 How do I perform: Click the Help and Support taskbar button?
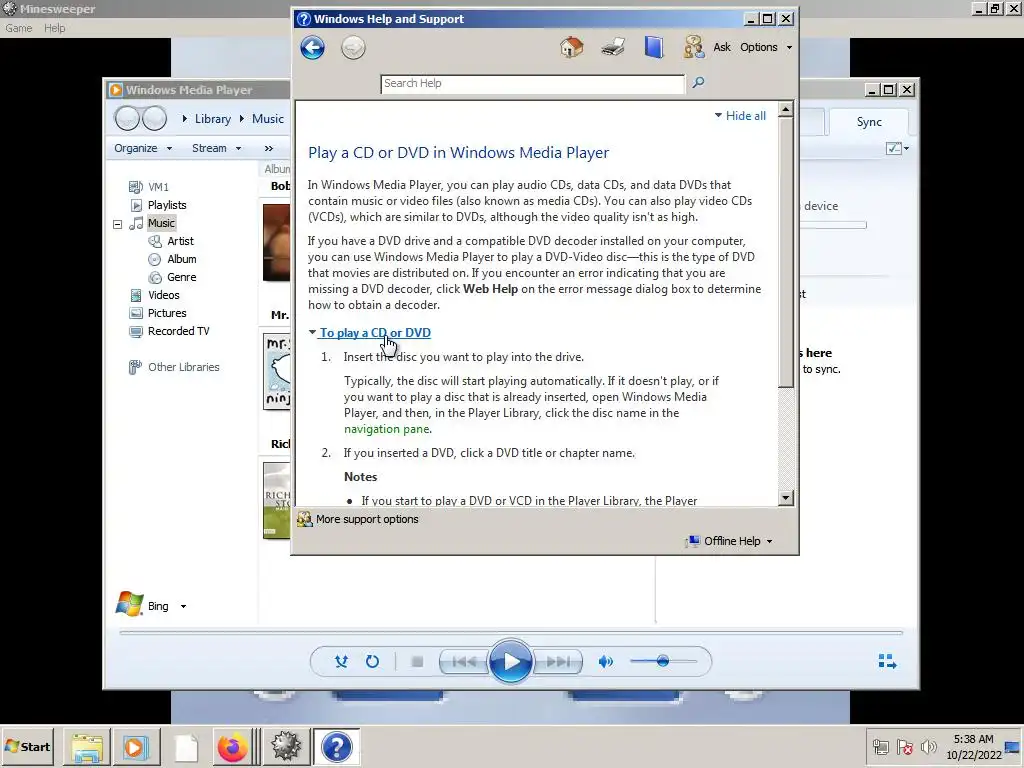pyautogui.click(x=337, y=747)
